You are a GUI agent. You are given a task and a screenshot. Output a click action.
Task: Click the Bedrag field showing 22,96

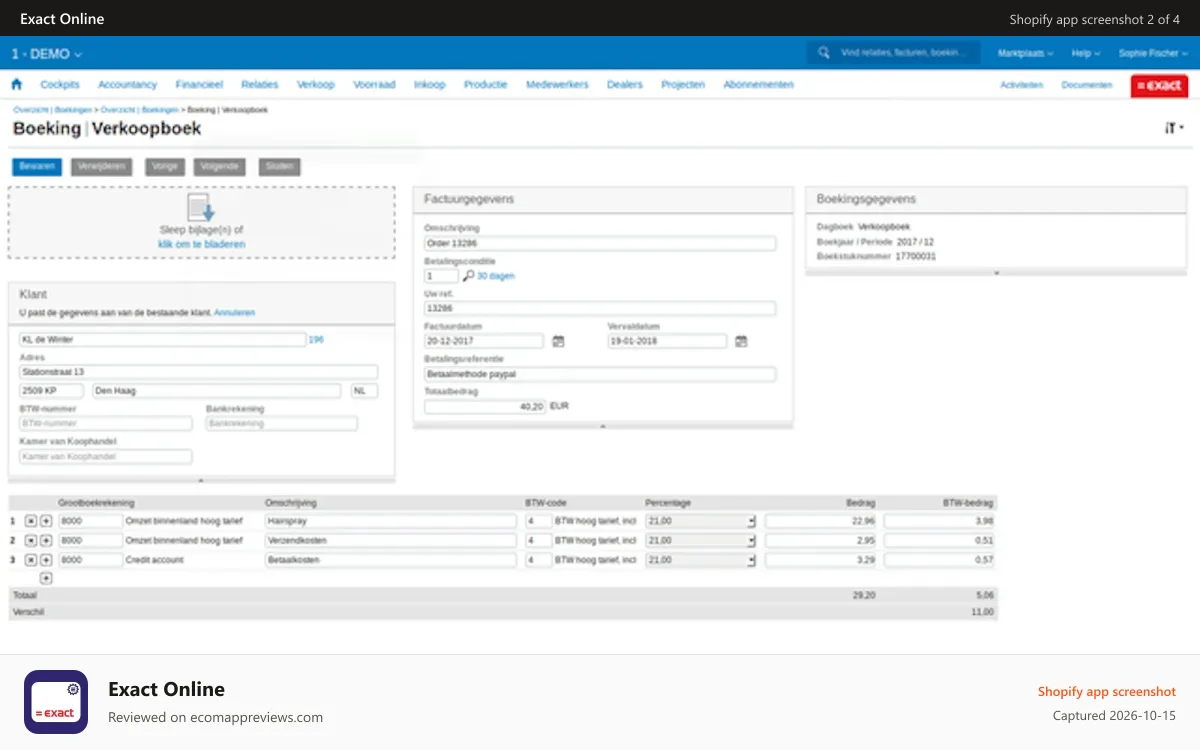821,521
